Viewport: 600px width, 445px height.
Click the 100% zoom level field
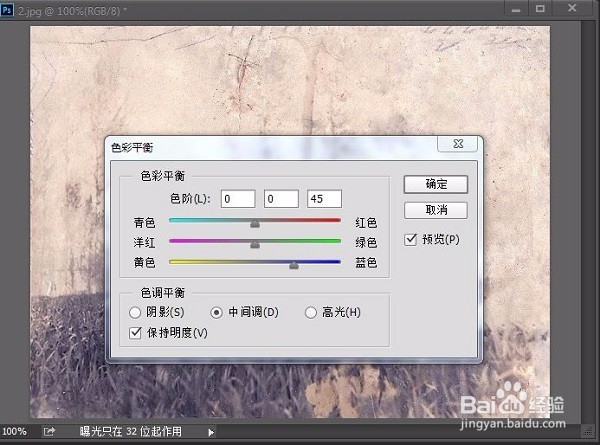tap(15, 432)
